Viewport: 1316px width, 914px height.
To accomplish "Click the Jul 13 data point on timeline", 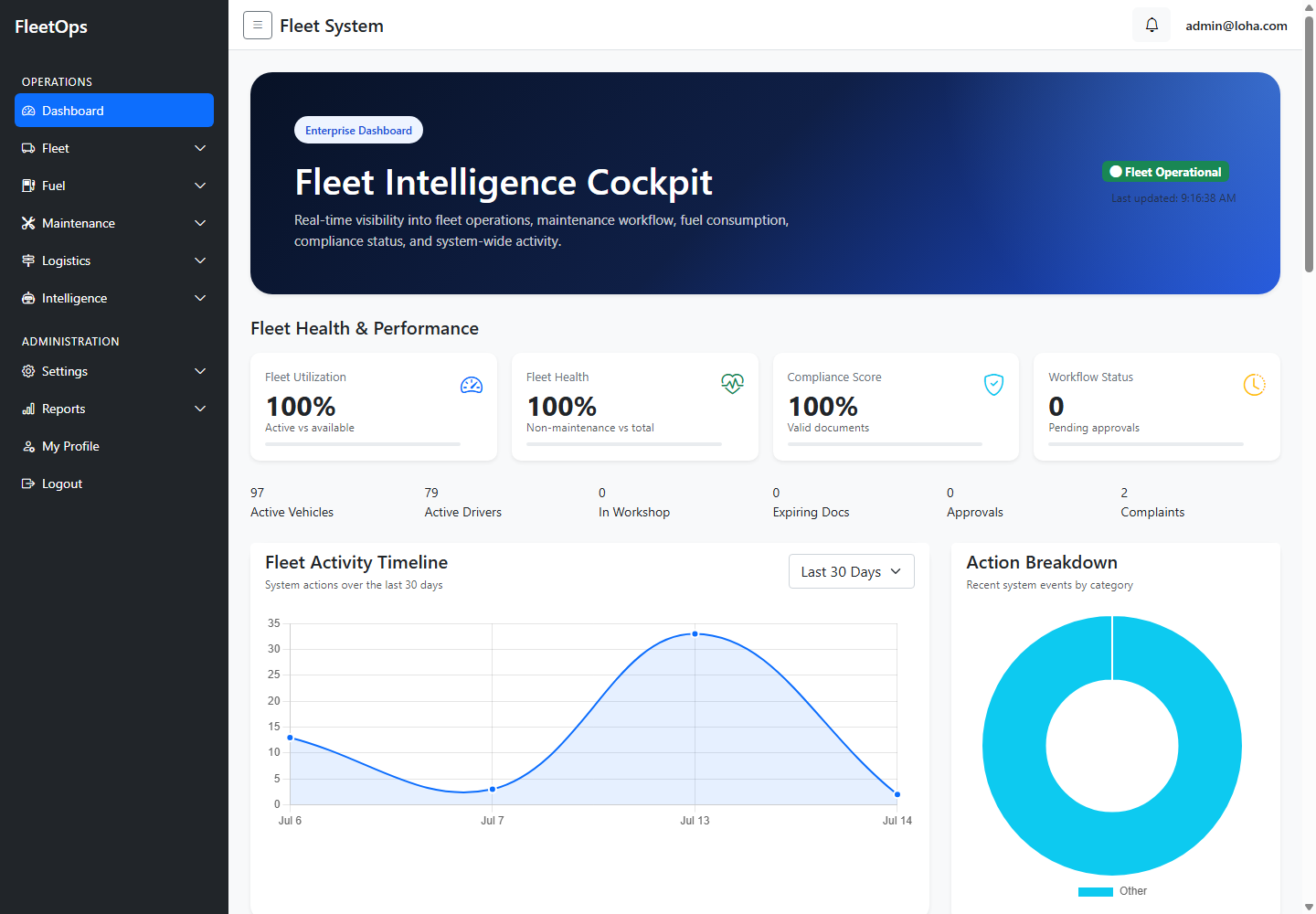I will tap(695, 633).
